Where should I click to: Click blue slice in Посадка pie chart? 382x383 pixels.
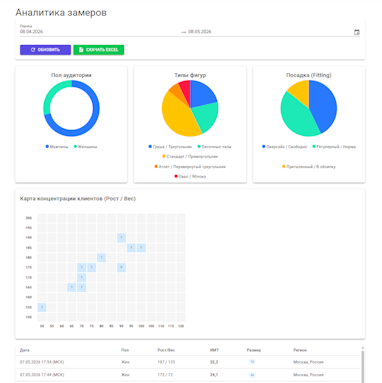click(324, 107)
